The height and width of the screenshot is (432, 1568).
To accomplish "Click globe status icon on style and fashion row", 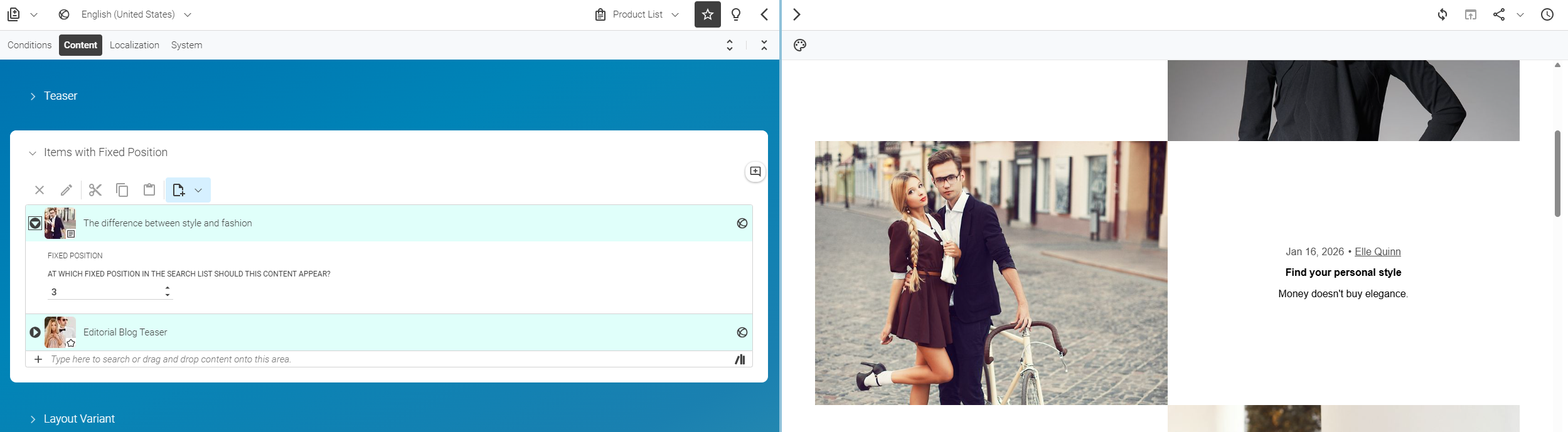I will [742, 223].
